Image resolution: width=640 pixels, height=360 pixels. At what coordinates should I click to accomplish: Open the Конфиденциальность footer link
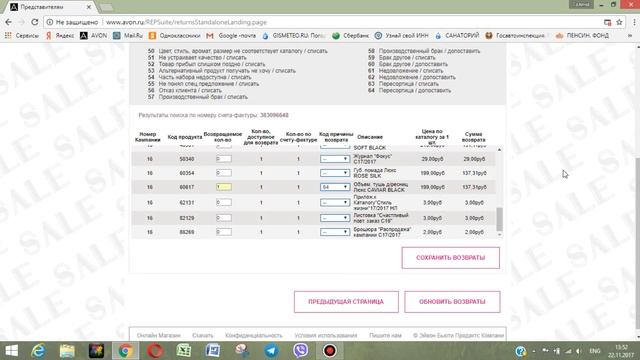253,336
